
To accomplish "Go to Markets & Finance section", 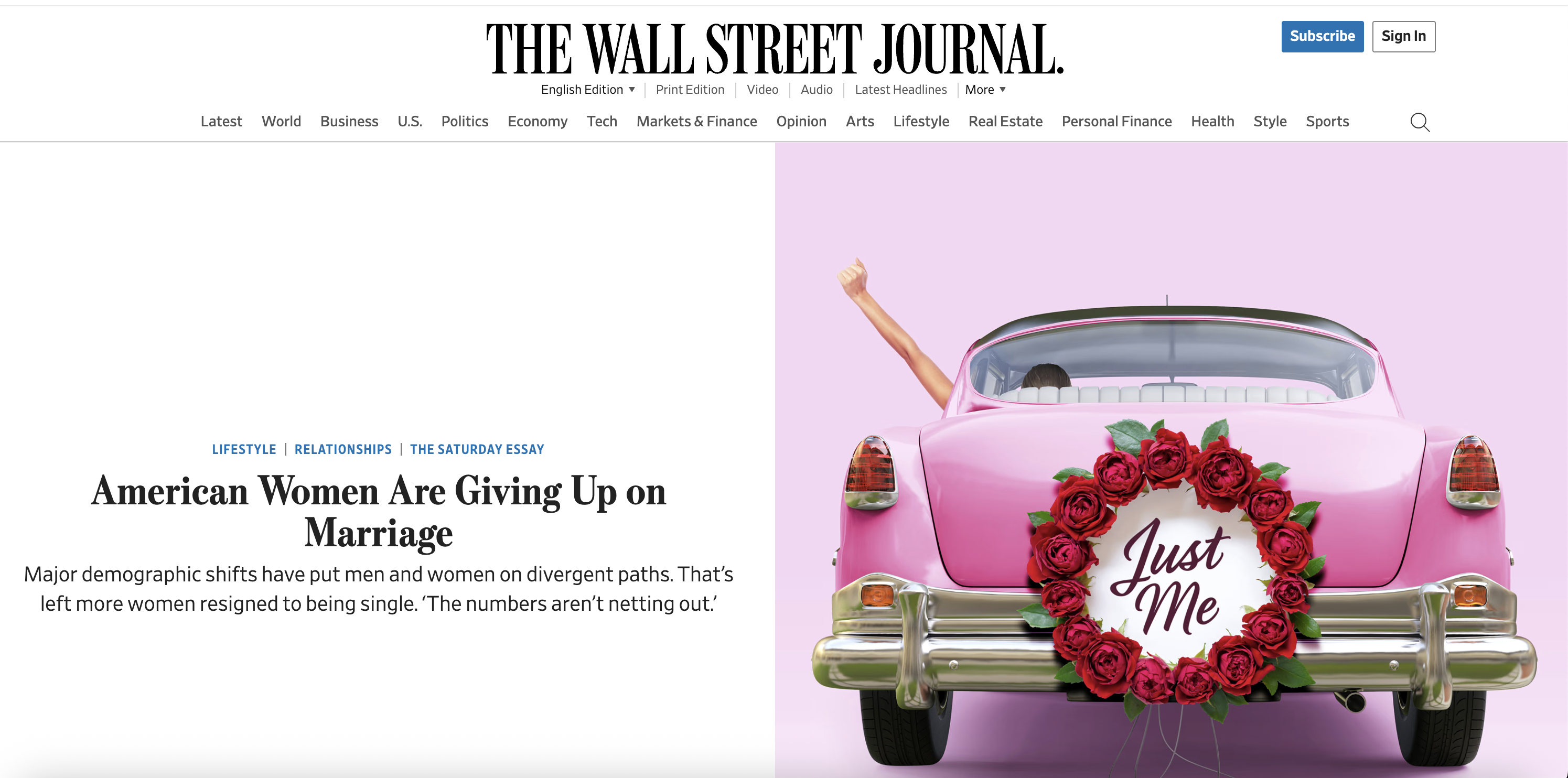I will [696, 122].
